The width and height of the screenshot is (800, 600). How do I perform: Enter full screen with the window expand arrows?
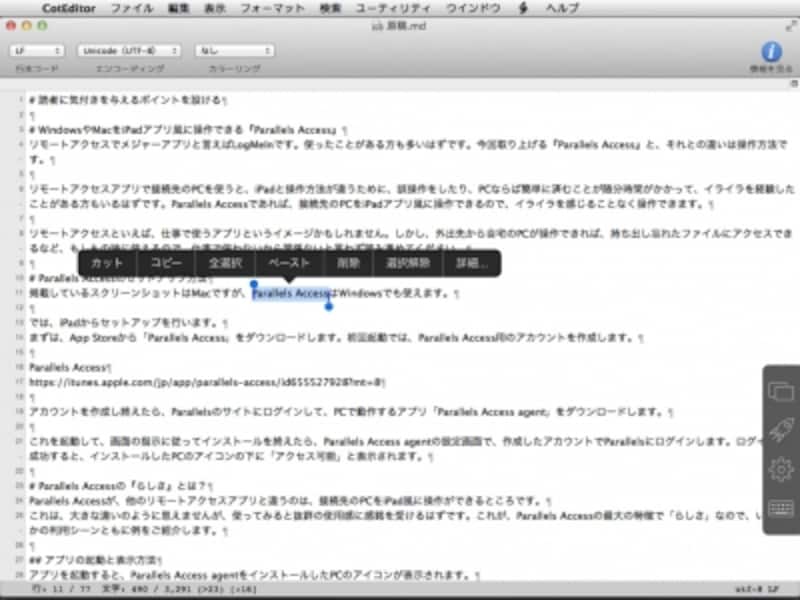(x=791, y=26)
